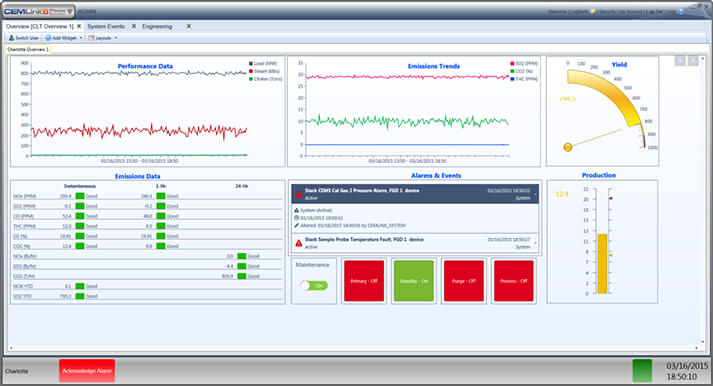The image size is (713, 386).
Task: Click the THC (PPM) blue legend swatch
Action: pos(512,79)
